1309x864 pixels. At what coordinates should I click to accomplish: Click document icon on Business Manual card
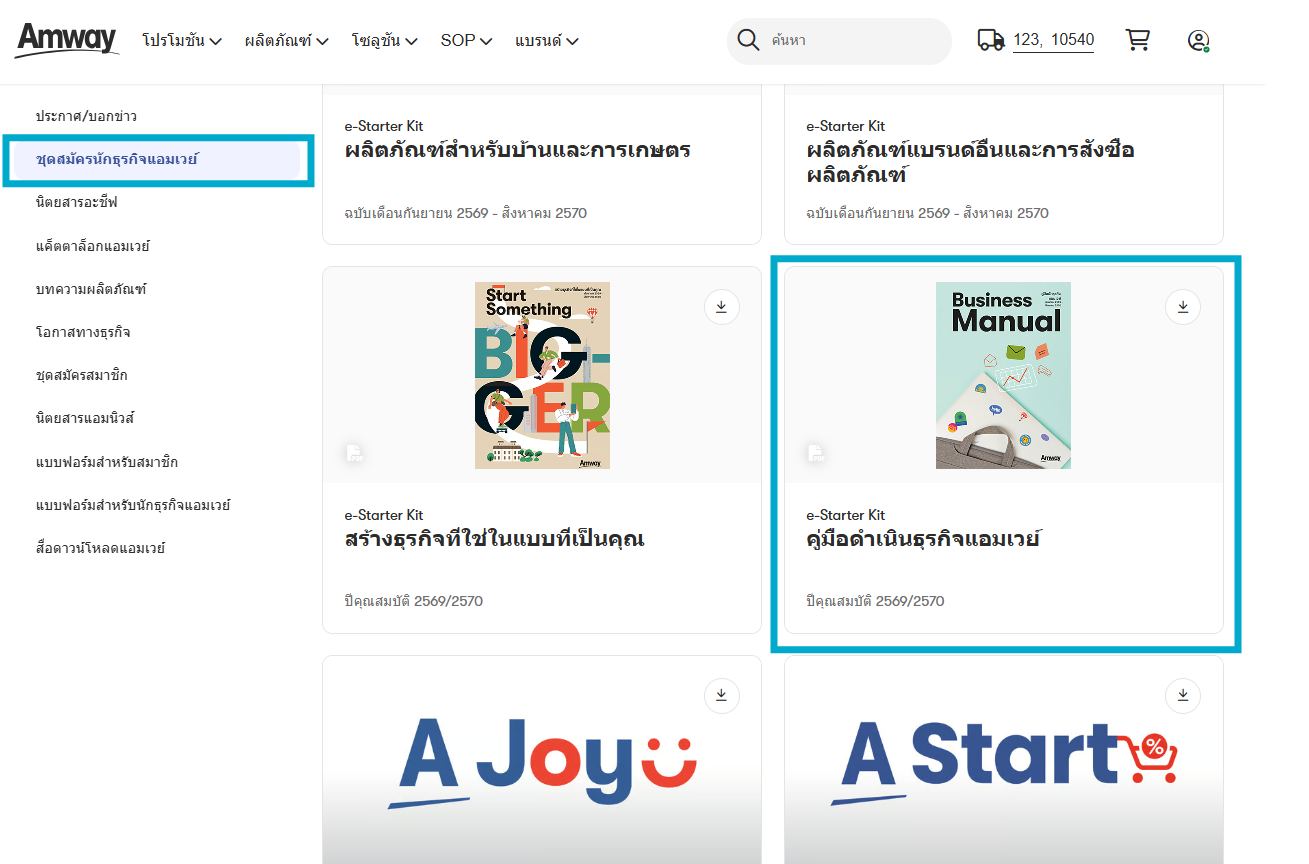pyautogui.click(x=816, y=455)
